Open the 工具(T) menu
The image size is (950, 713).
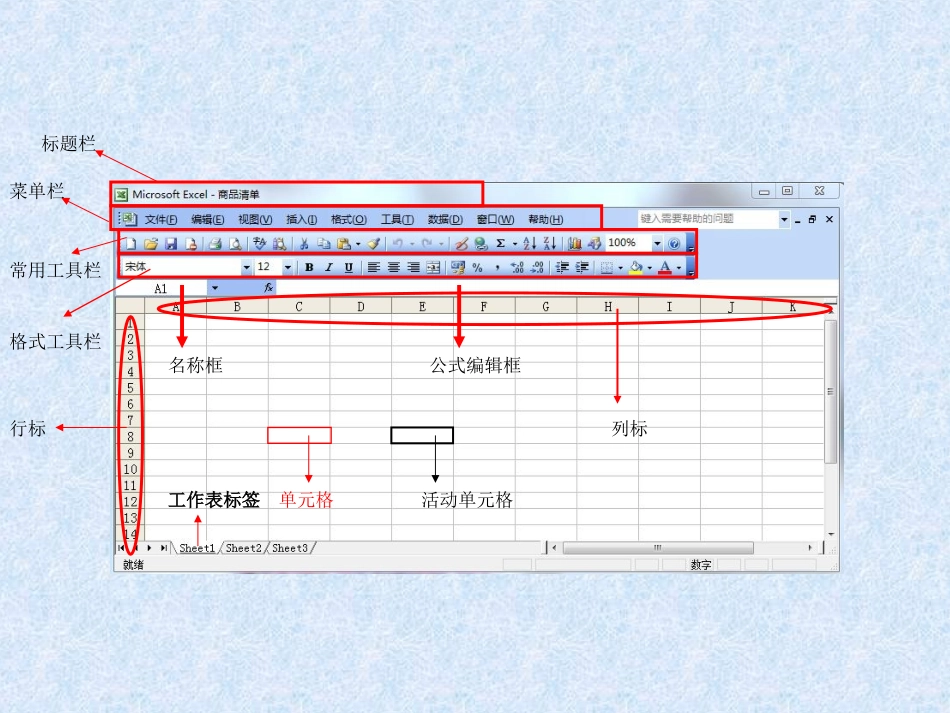pyautogui.click(x=397, y=219)
